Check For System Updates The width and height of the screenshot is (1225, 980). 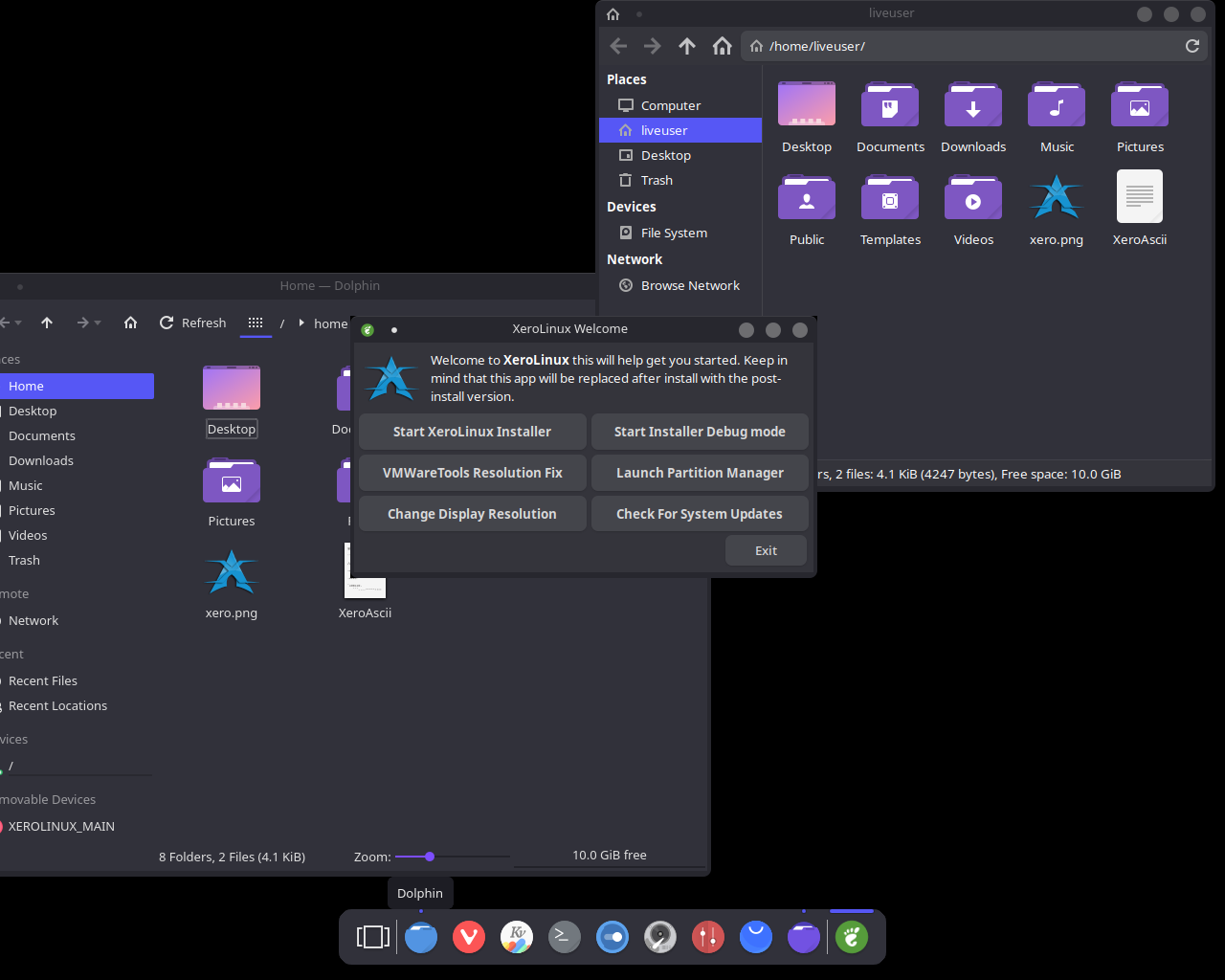pyautogui.click(x=700, y=514)
